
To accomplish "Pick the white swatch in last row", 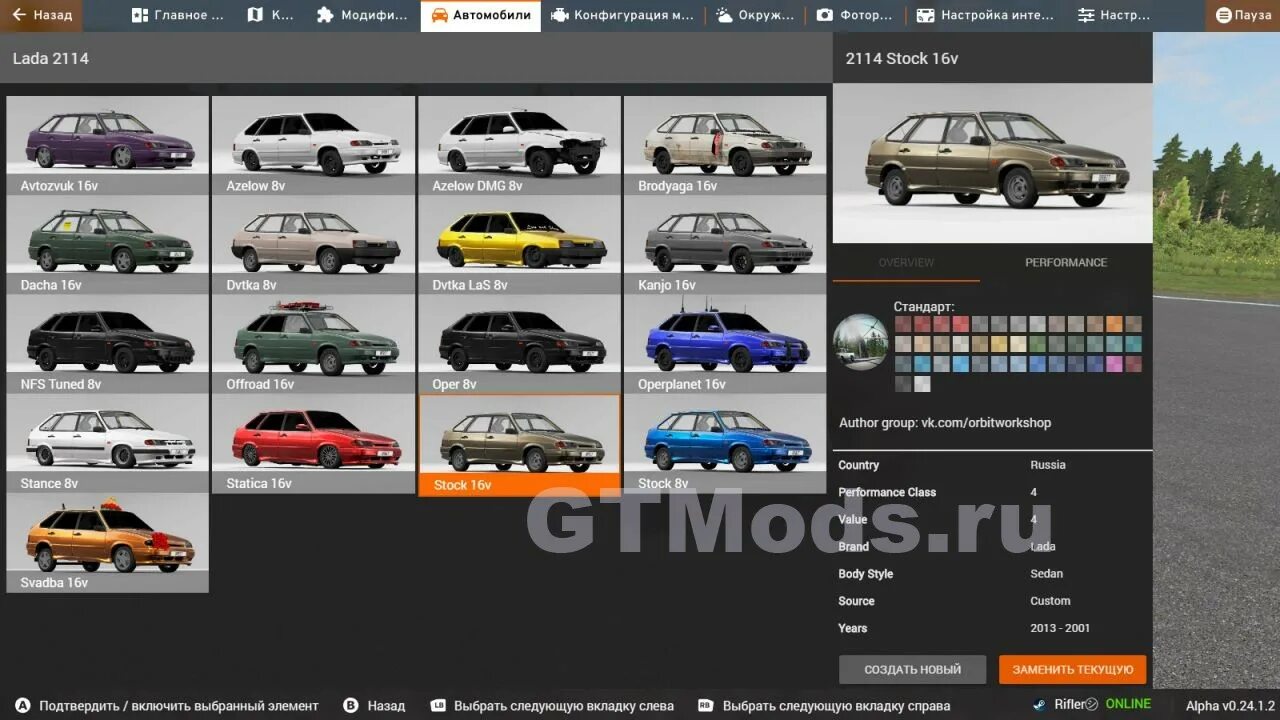I will tap(922, 384).
